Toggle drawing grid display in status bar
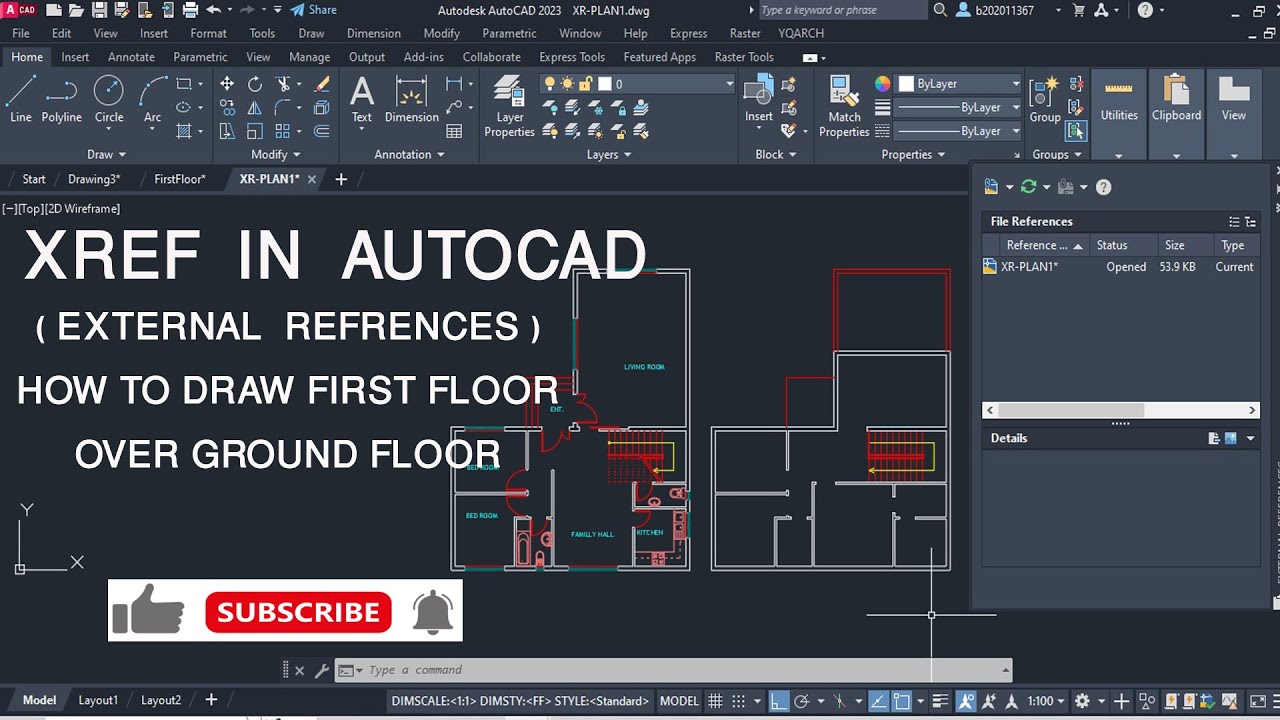1280x720 pixels. 715,701
